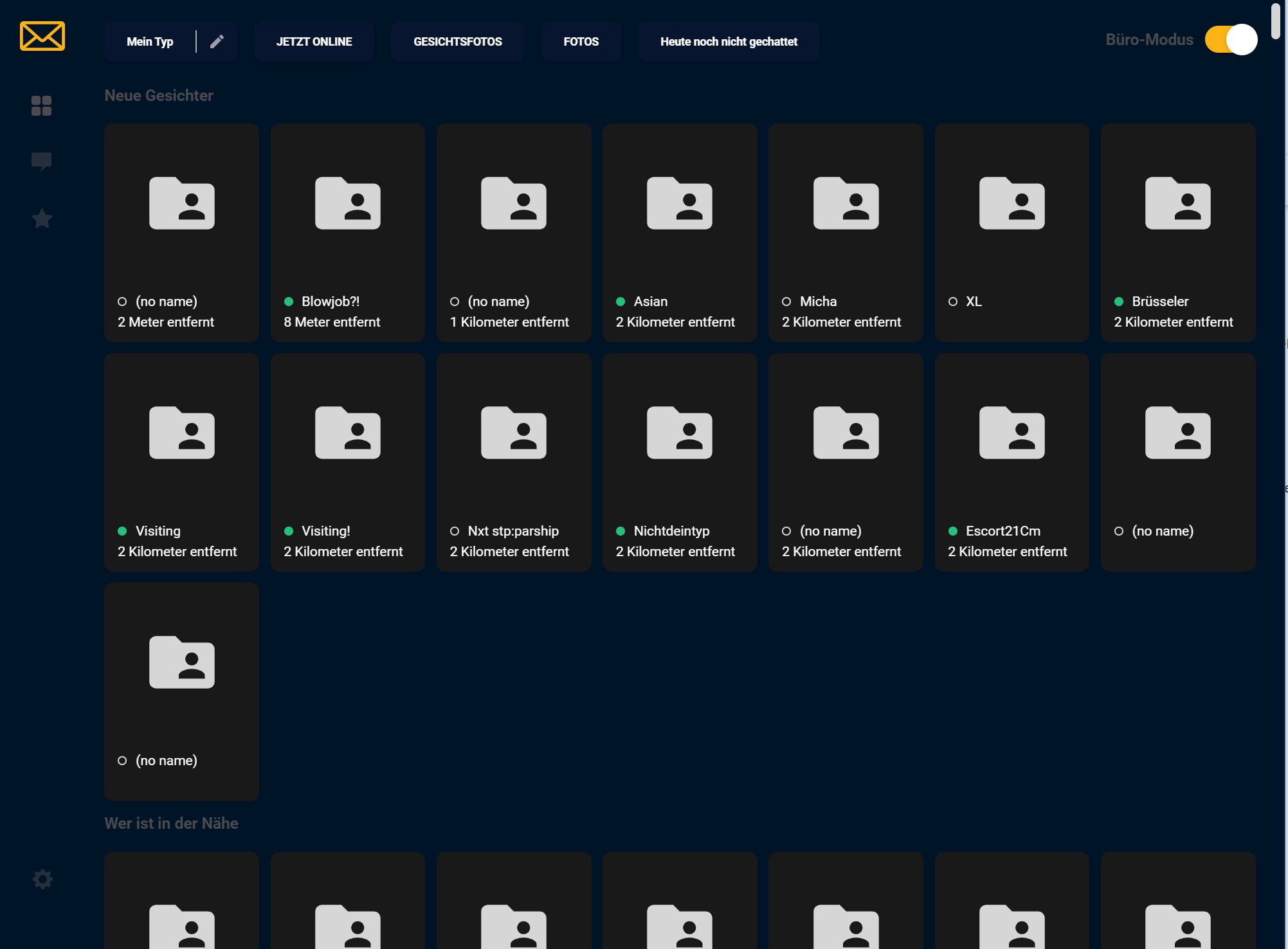The image size is (1288, 949).
Task: Open the Nichtdeintyp profile card
Action: [x=680, y=462]
